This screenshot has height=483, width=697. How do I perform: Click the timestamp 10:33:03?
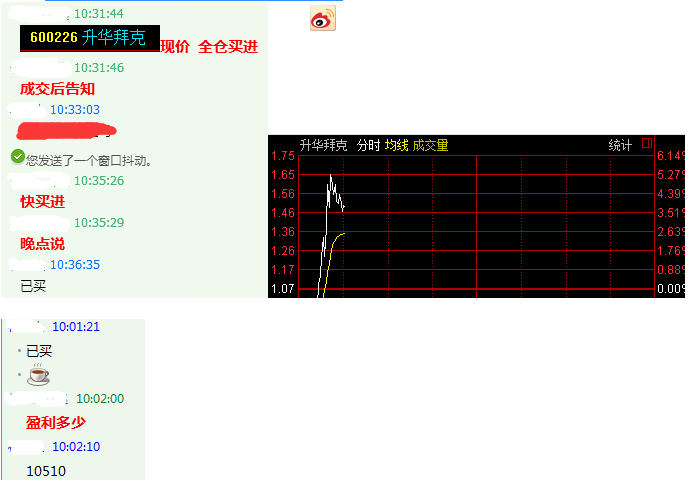75,110
